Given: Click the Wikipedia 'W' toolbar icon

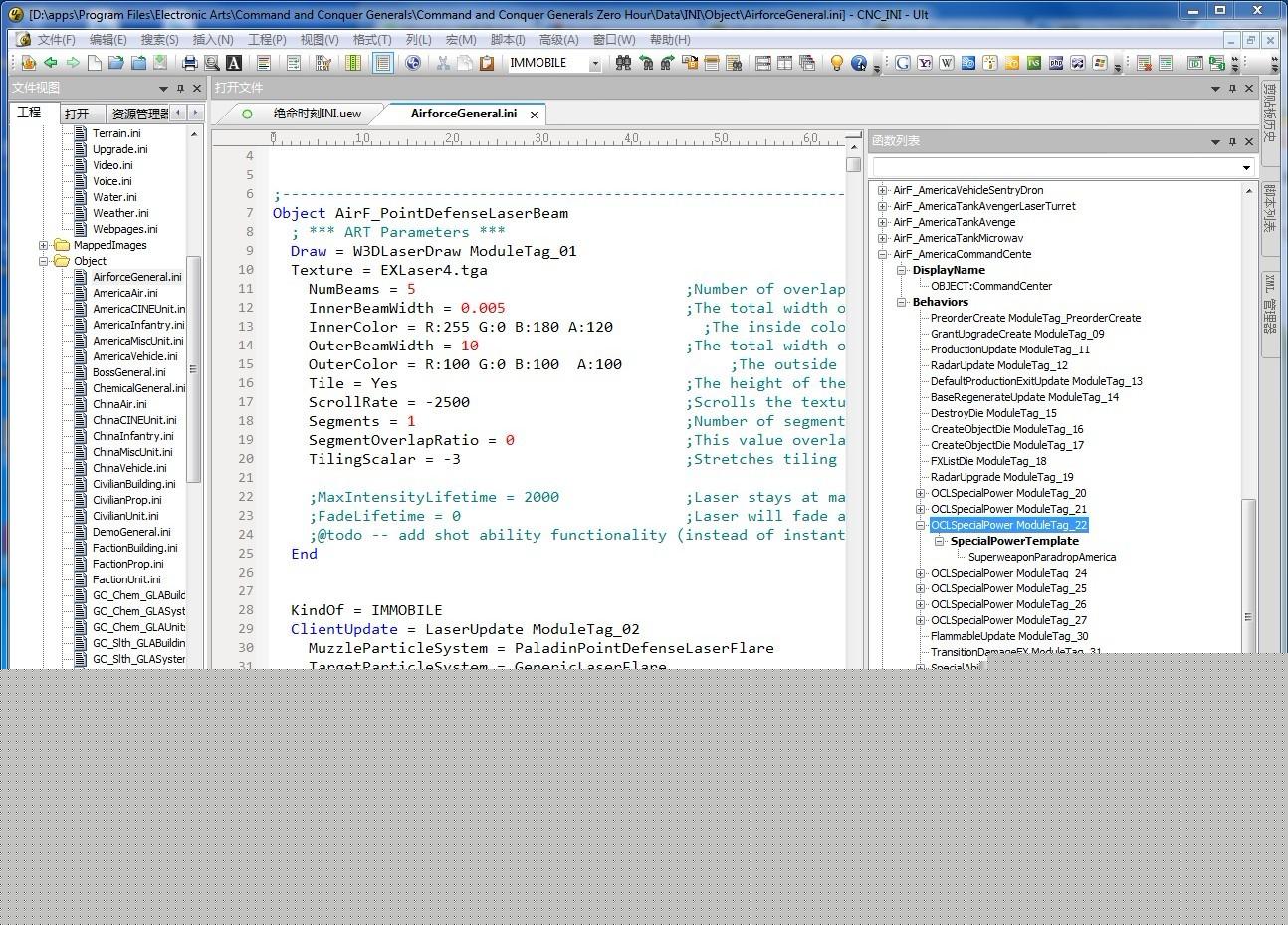Looking at the screenshot, I should pyautogui.click(x=947, y=63).
